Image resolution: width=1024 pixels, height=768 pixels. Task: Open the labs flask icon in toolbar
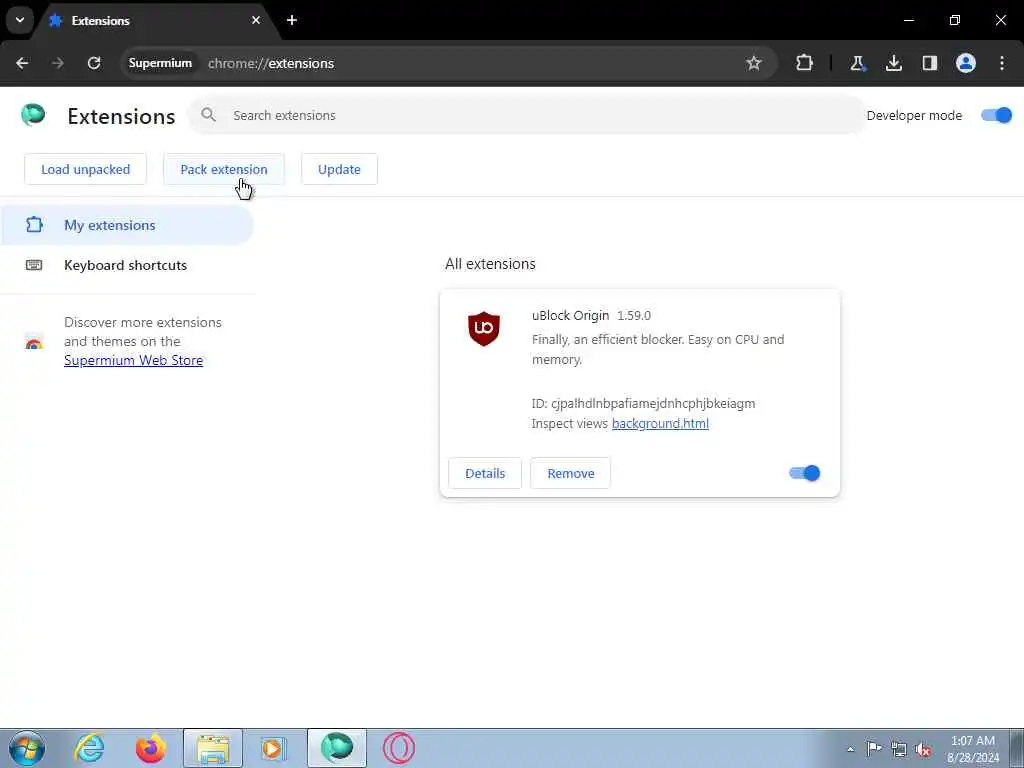click(857, 63)
